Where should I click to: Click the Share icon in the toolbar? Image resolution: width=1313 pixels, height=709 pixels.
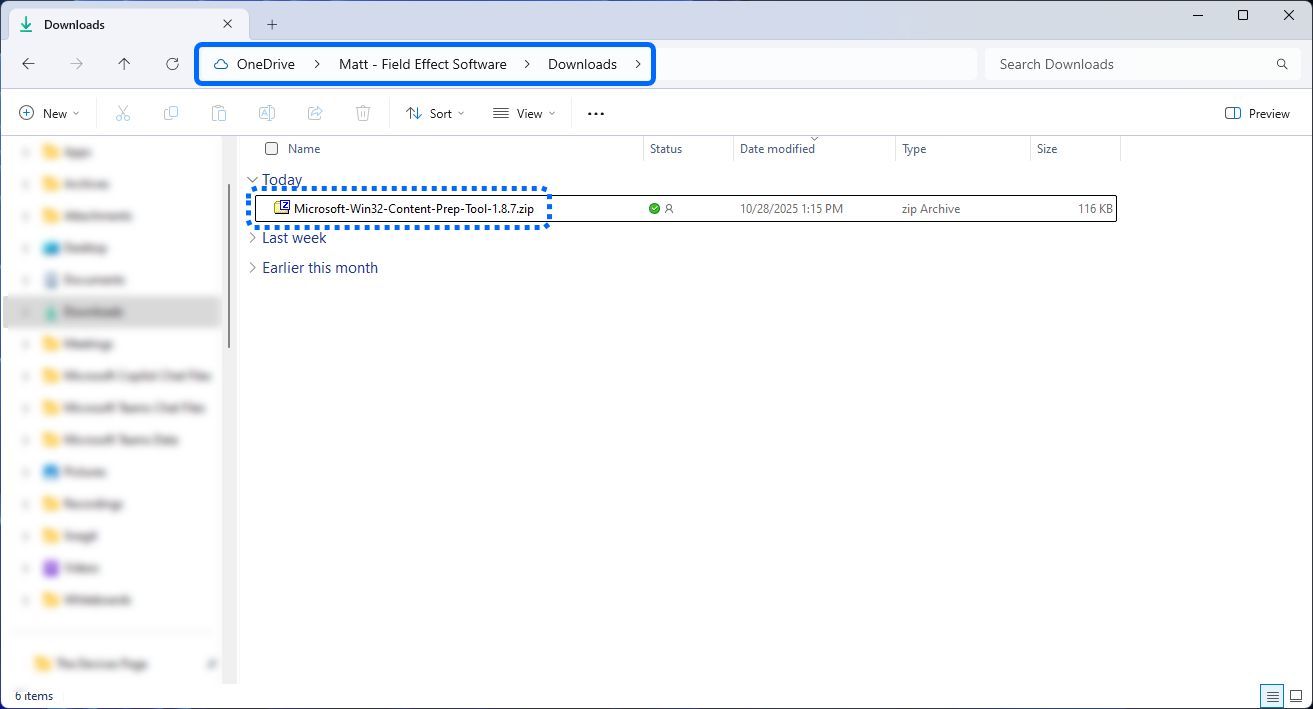(x=315, y=114)
